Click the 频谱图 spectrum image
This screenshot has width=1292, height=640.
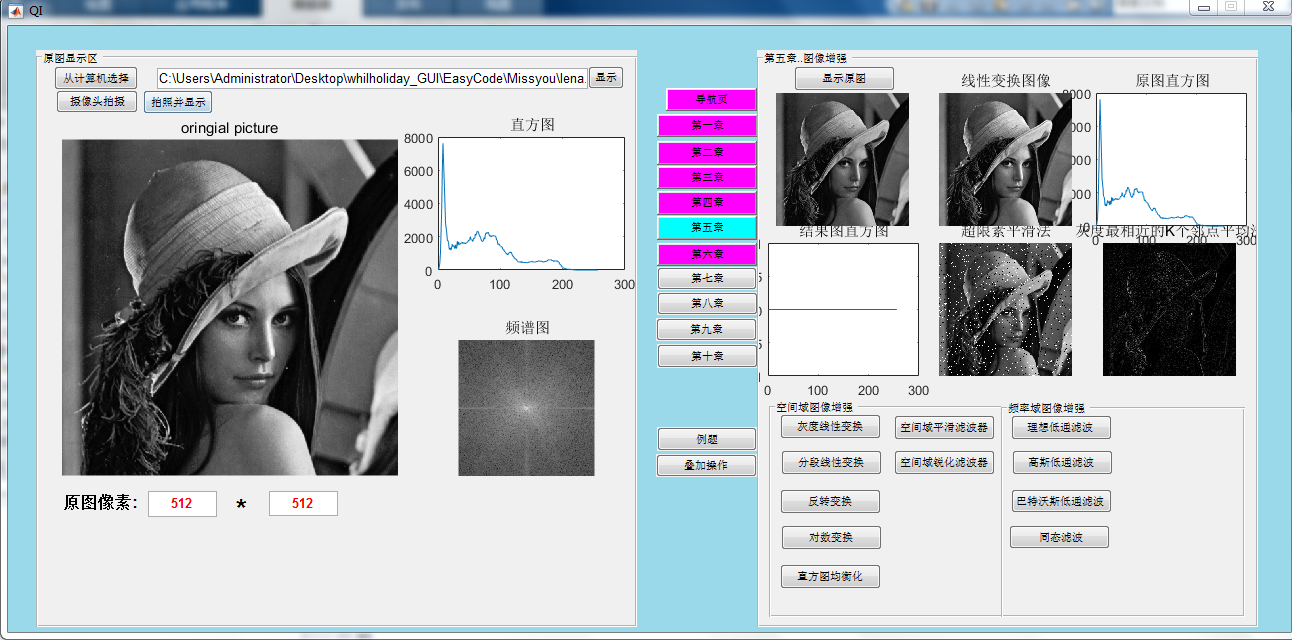click(526, 408)
